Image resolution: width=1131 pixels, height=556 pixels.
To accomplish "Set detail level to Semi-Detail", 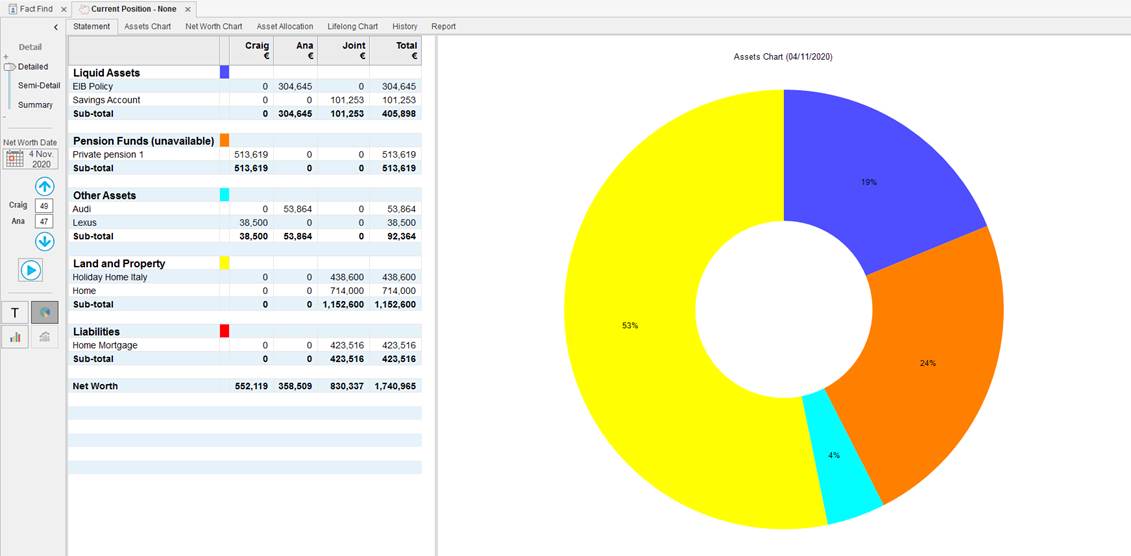I will (39, 86).
